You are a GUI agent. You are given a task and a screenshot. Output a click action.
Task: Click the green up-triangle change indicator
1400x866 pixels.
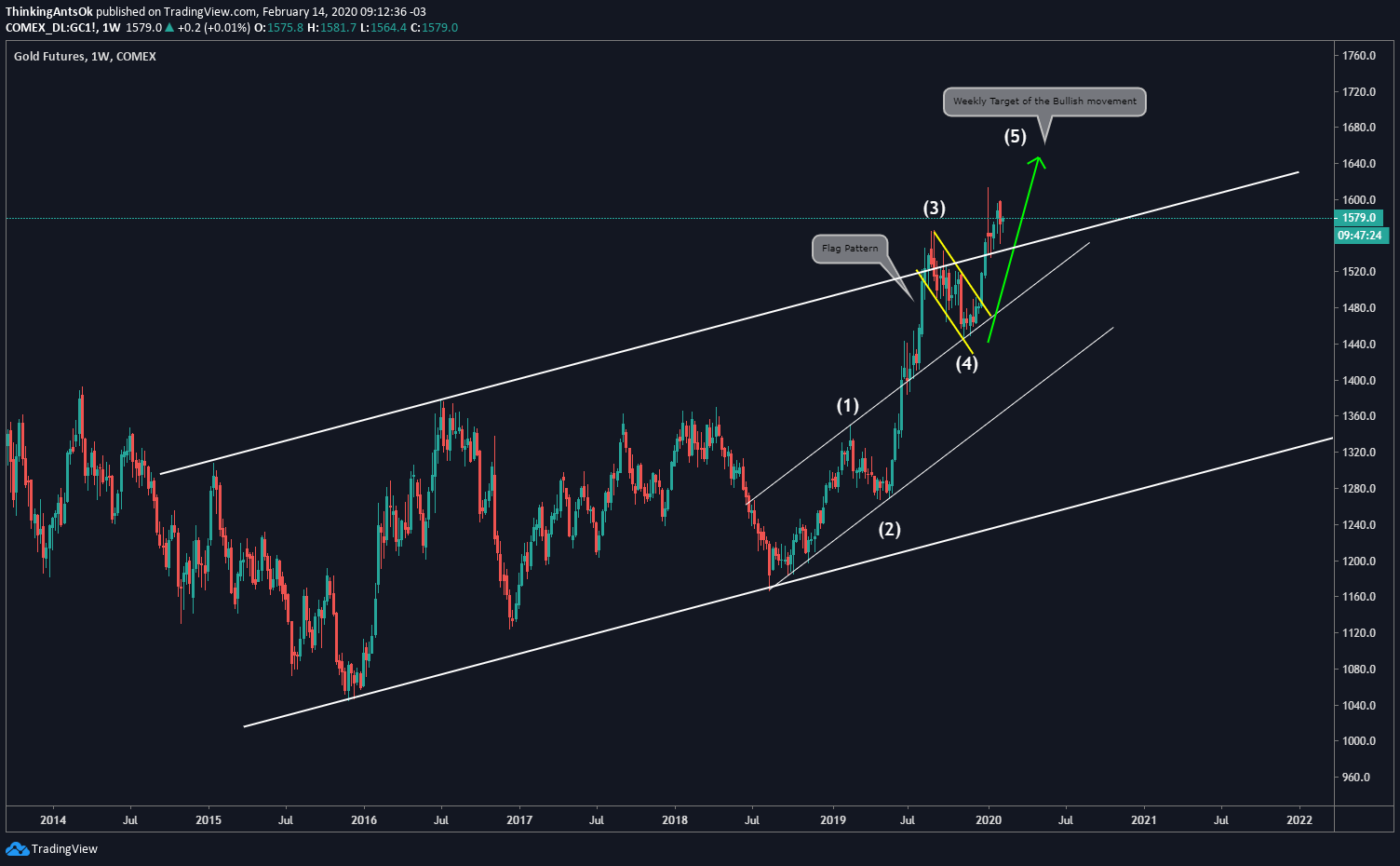point(169,28)
